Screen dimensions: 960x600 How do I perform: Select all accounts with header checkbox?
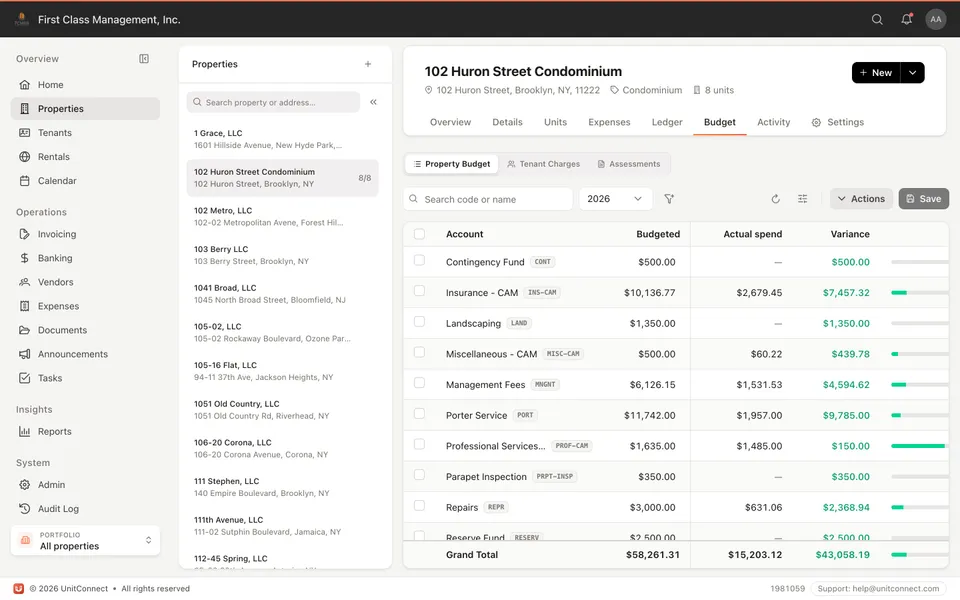(x=419, y=234)
